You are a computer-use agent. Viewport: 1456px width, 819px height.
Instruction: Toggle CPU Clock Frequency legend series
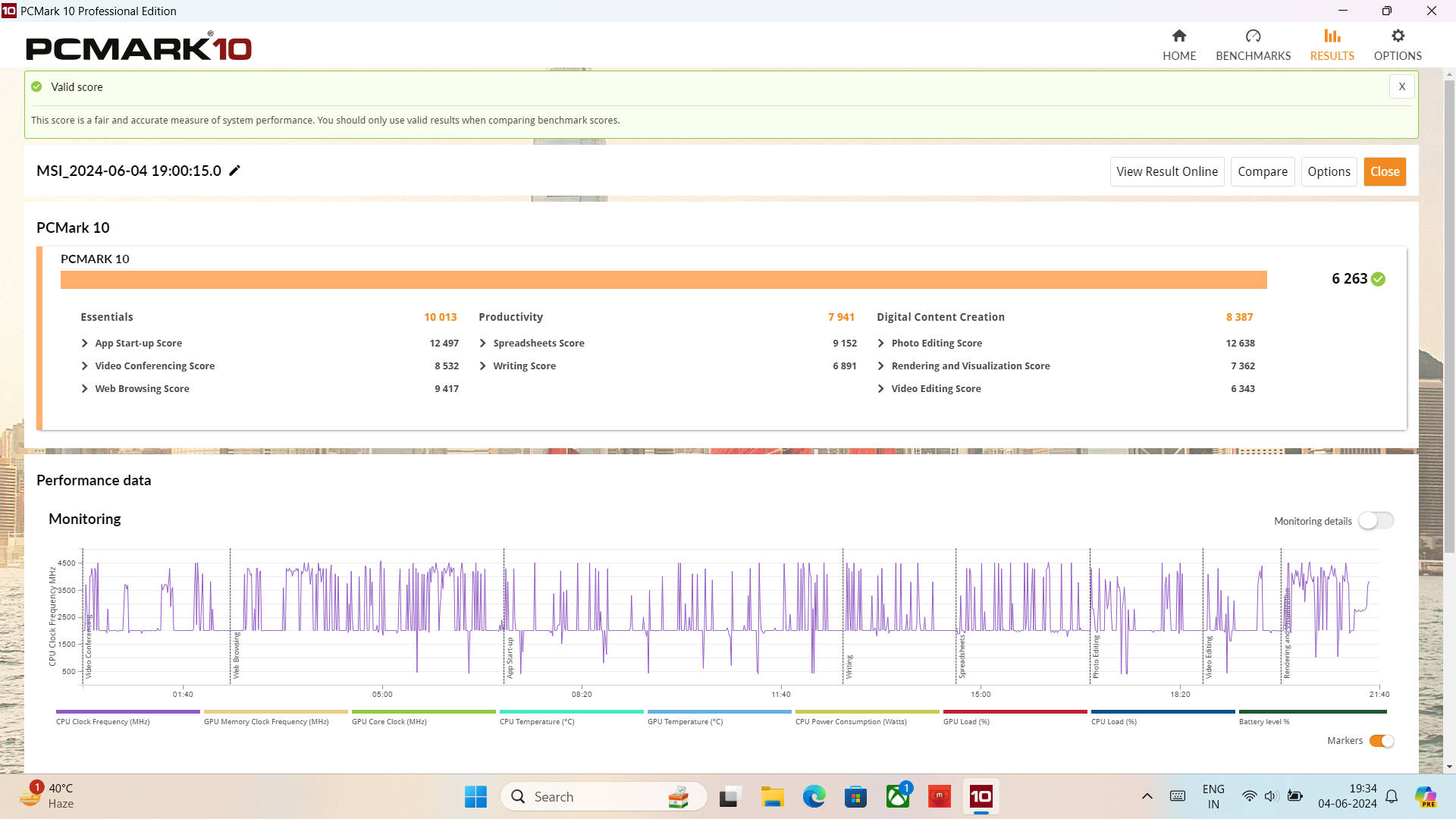pos(127,717)
